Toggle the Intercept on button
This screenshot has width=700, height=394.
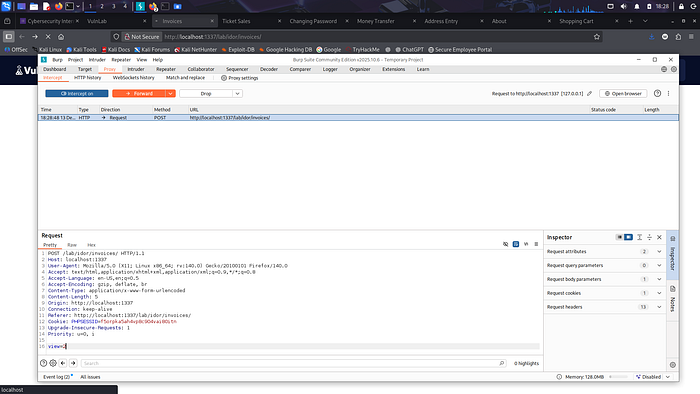coord(77,94)
